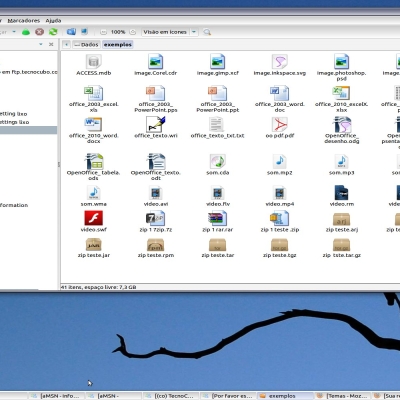Select the zip teste.jar package icon

click(x=94, y=245)
